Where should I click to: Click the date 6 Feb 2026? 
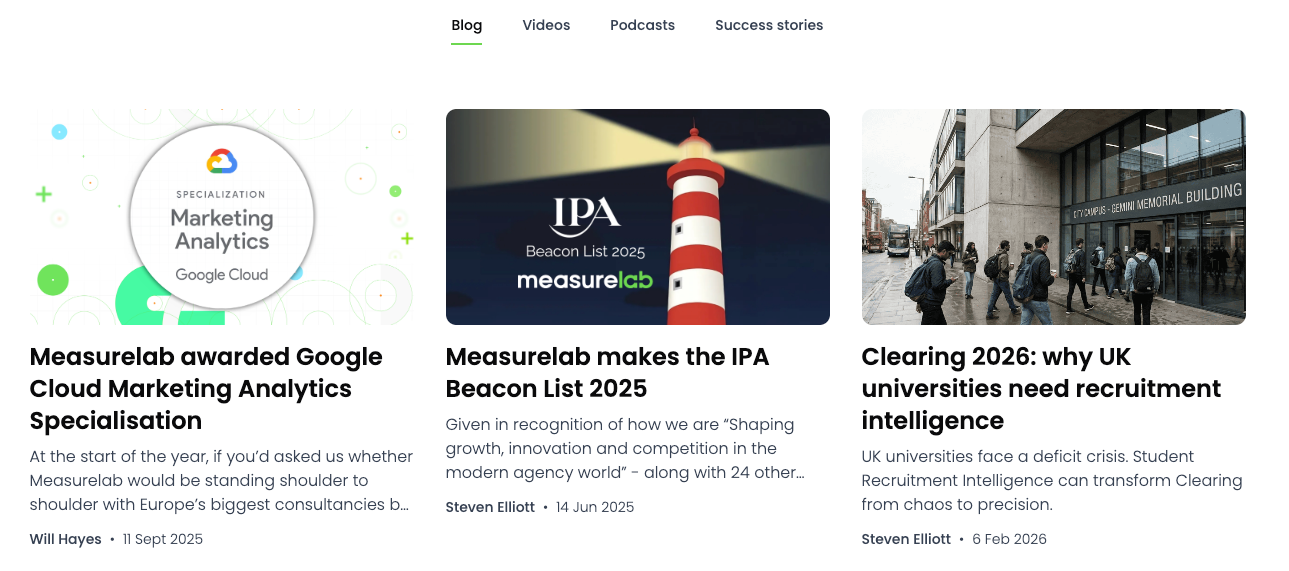tap(1009, 539)
